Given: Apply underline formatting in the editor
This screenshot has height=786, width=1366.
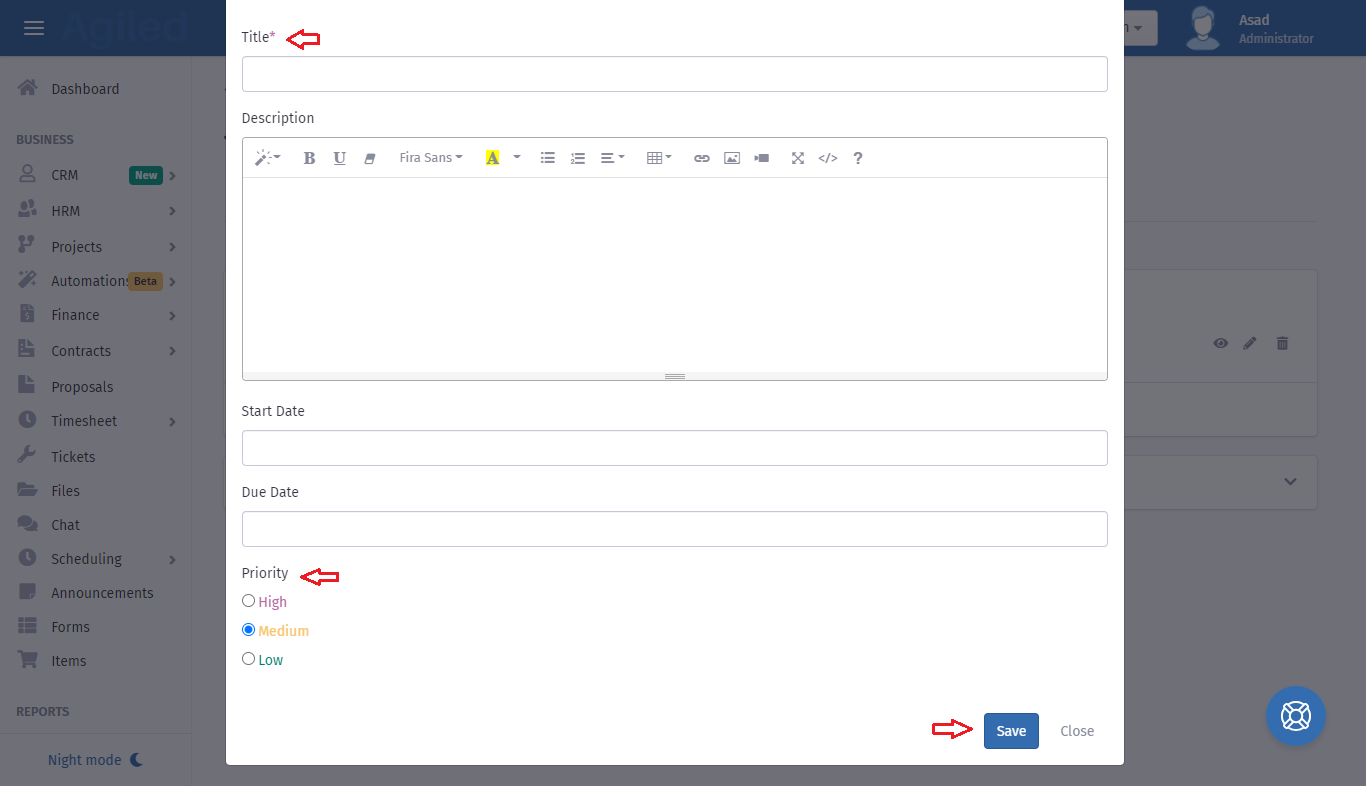Looking at the screenshot, I should pos(340,158).
